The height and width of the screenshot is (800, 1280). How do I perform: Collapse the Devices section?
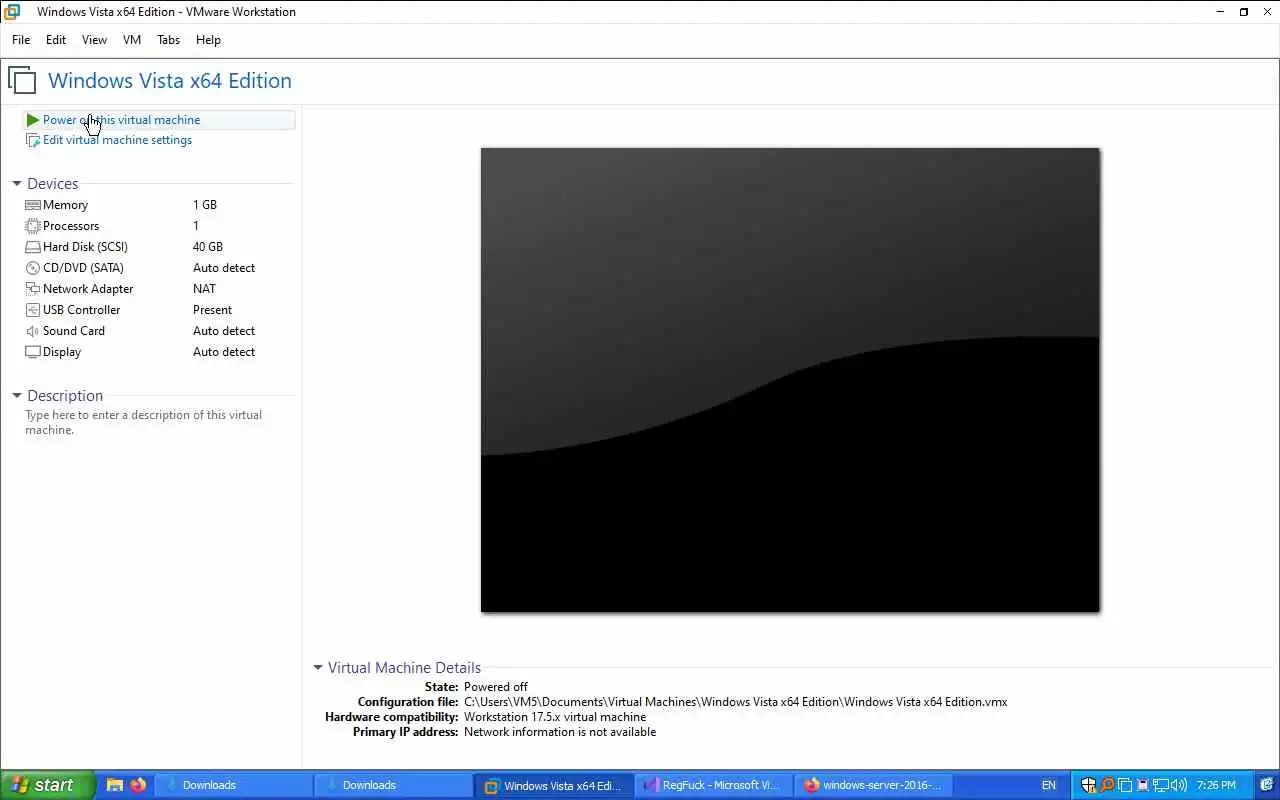17,184
